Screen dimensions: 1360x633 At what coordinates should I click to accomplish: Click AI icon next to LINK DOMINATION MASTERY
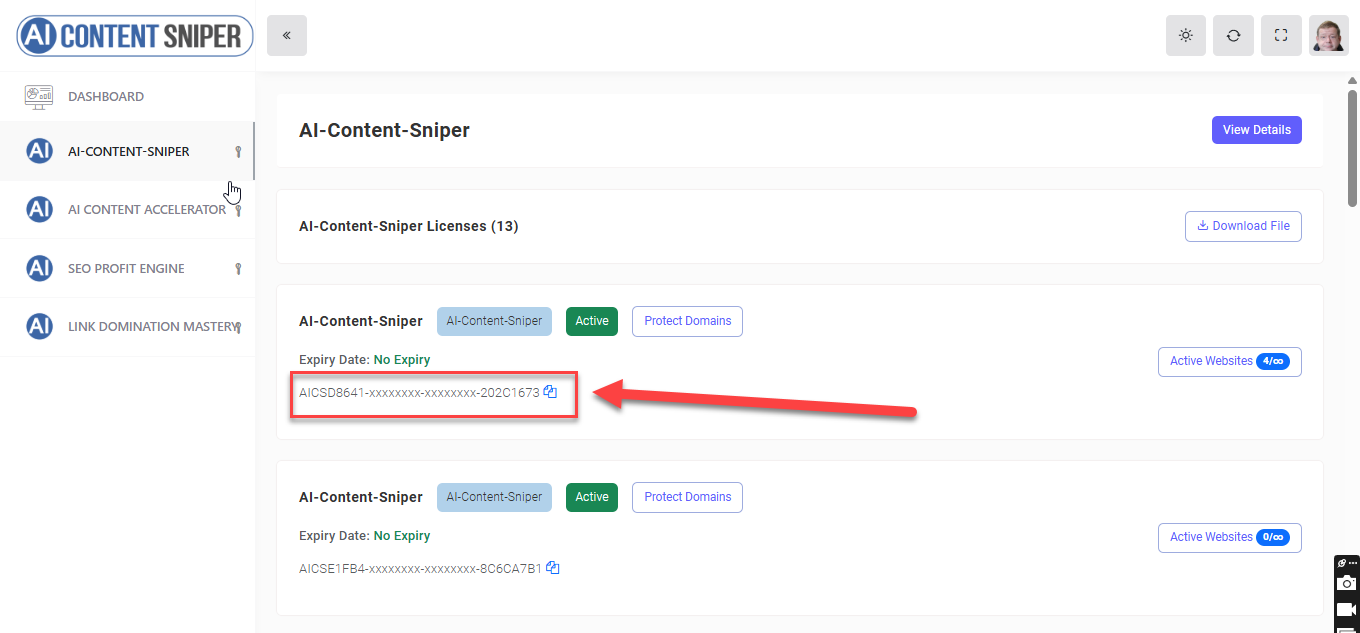click(39, 326)
